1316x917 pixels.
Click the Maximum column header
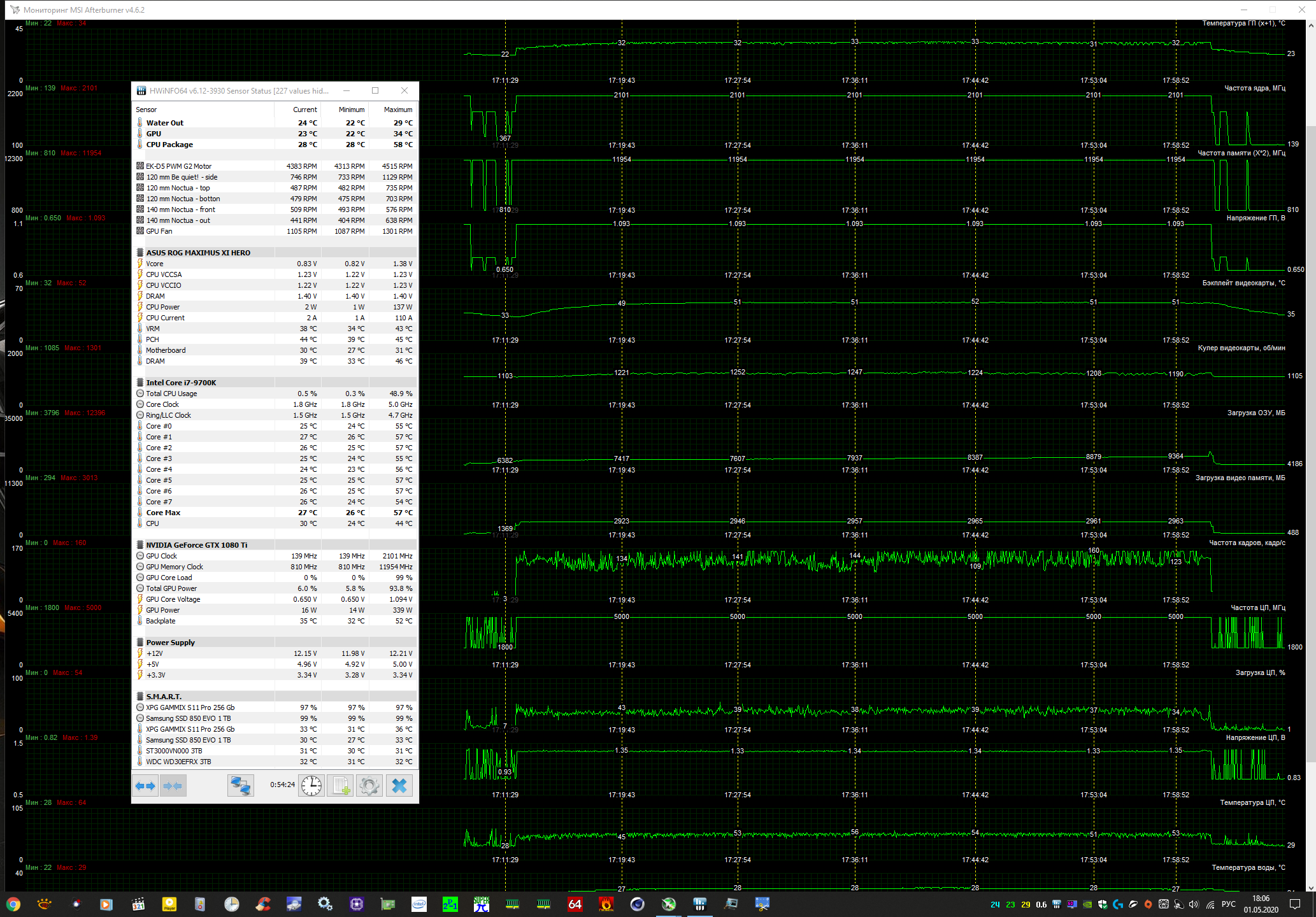click(x=397, y=110)
